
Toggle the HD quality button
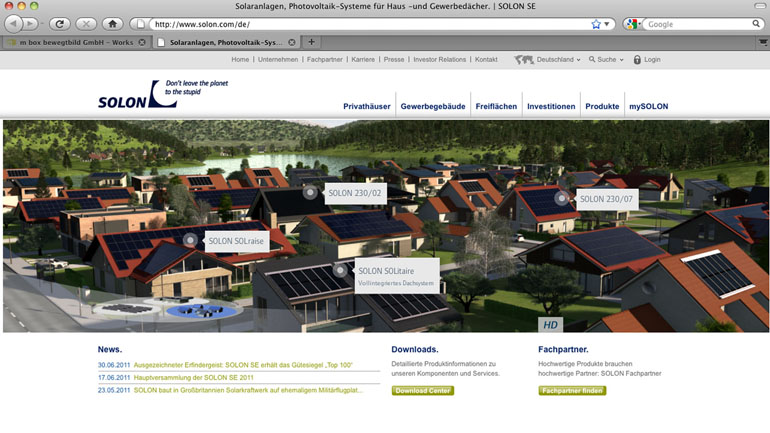click(550, 325)
